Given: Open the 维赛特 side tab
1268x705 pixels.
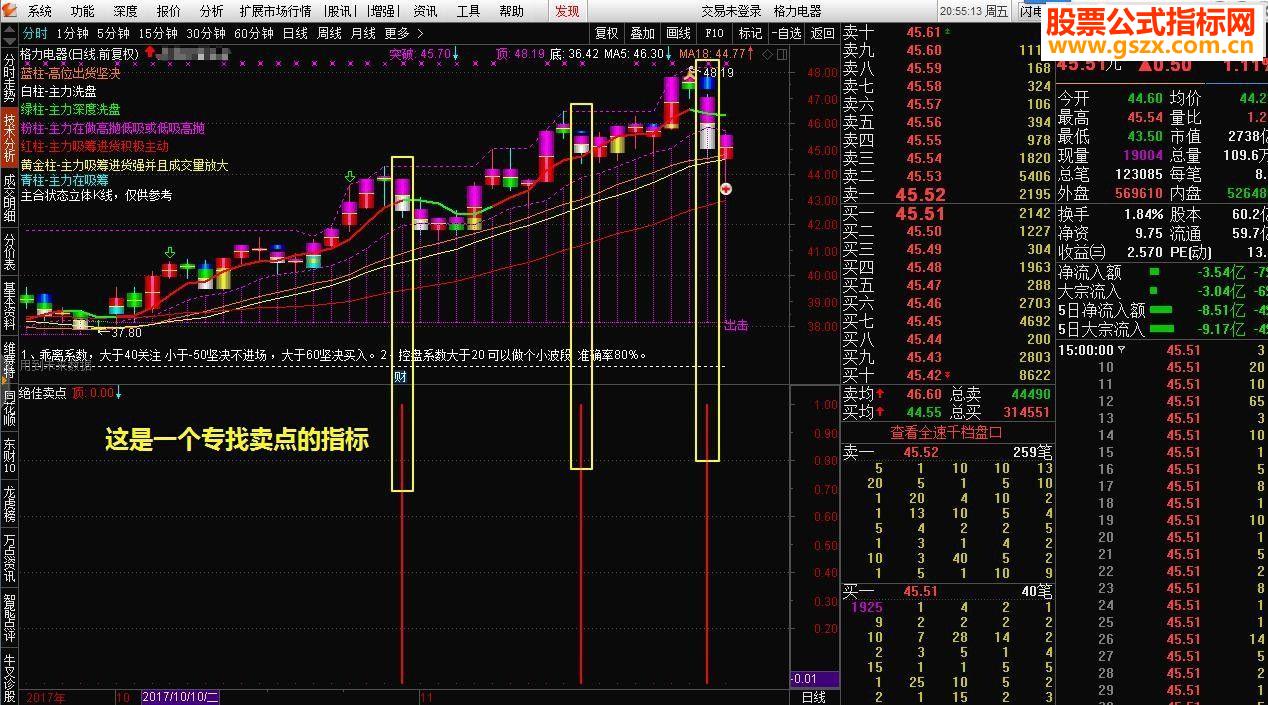Looking at the screenshot, I should click(x=9, y=360).
